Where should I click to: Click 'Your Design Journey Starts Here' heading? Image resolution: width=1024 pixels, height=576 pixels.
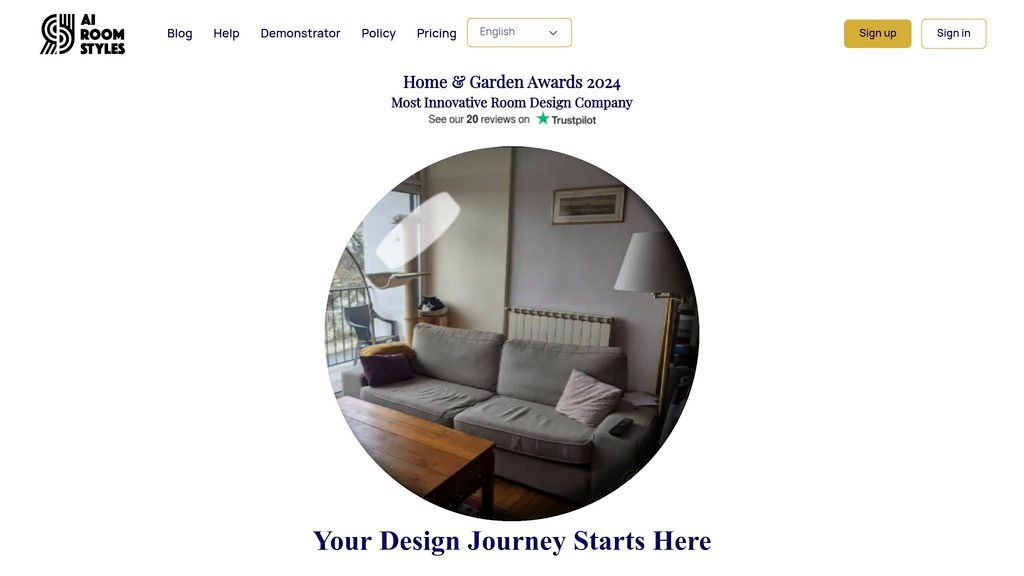pos(512,541)
